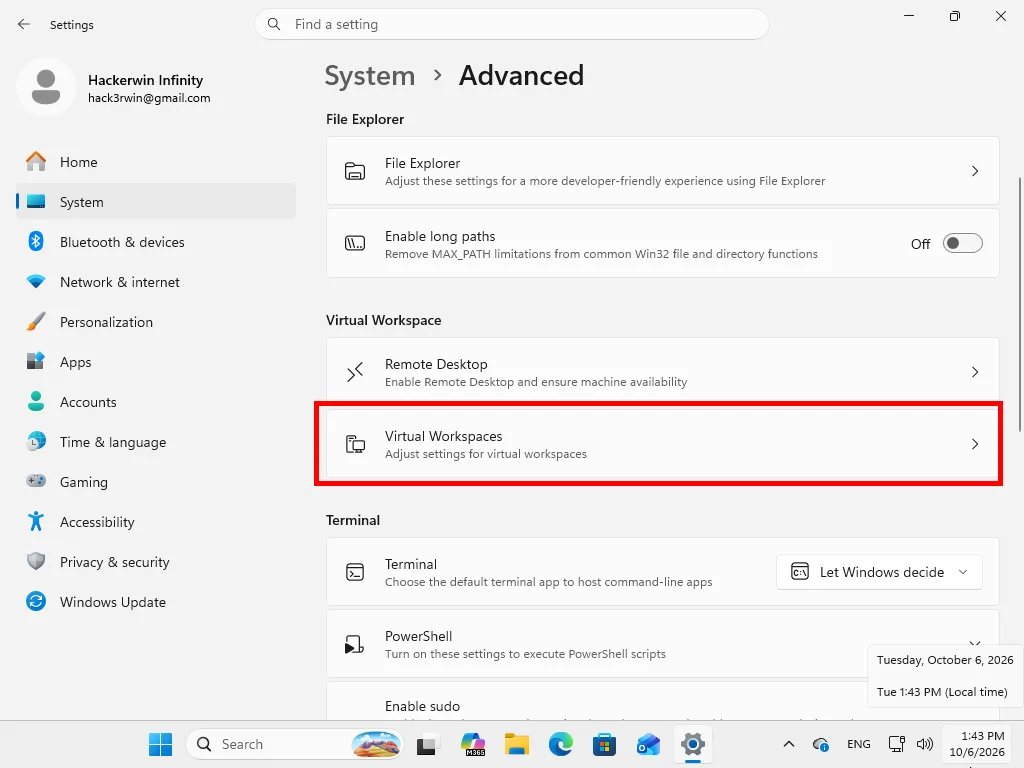Click the Virtual Workspaces monitor icon
Screen dimensions: 1024x768
click(x=355, y=444)
